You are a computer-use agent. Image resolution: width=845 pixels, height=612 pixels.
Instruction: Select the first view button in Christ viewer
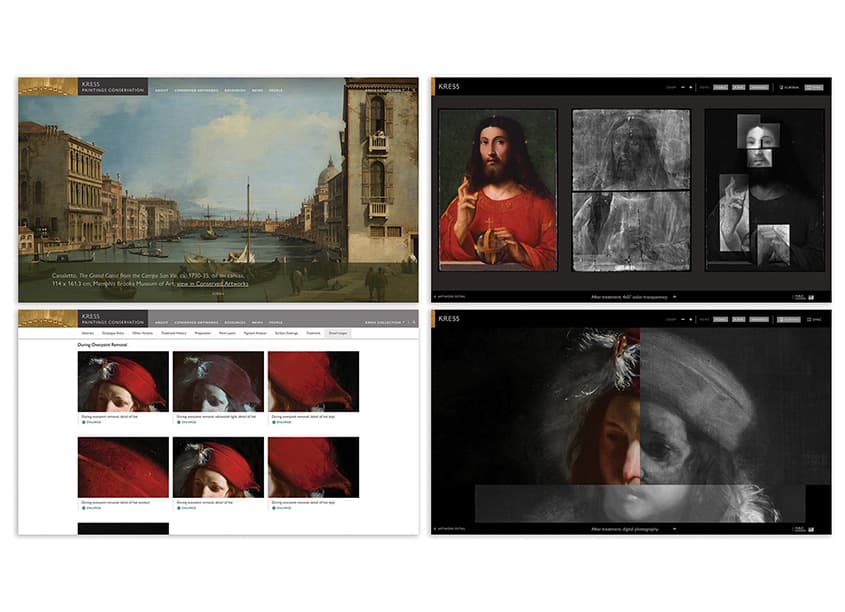pos(721,87)
